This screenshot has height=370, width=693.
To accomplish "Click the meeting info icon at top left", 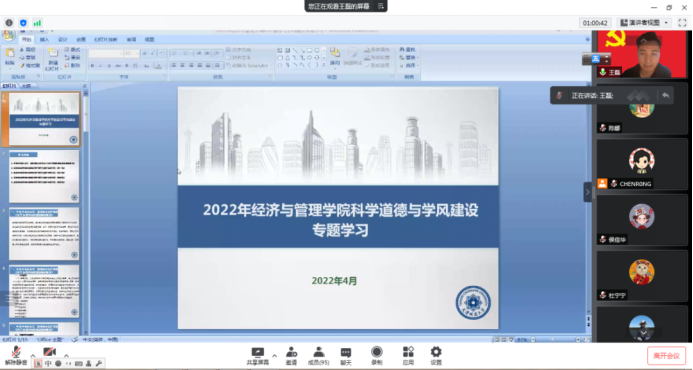I will tap(9, 23).
